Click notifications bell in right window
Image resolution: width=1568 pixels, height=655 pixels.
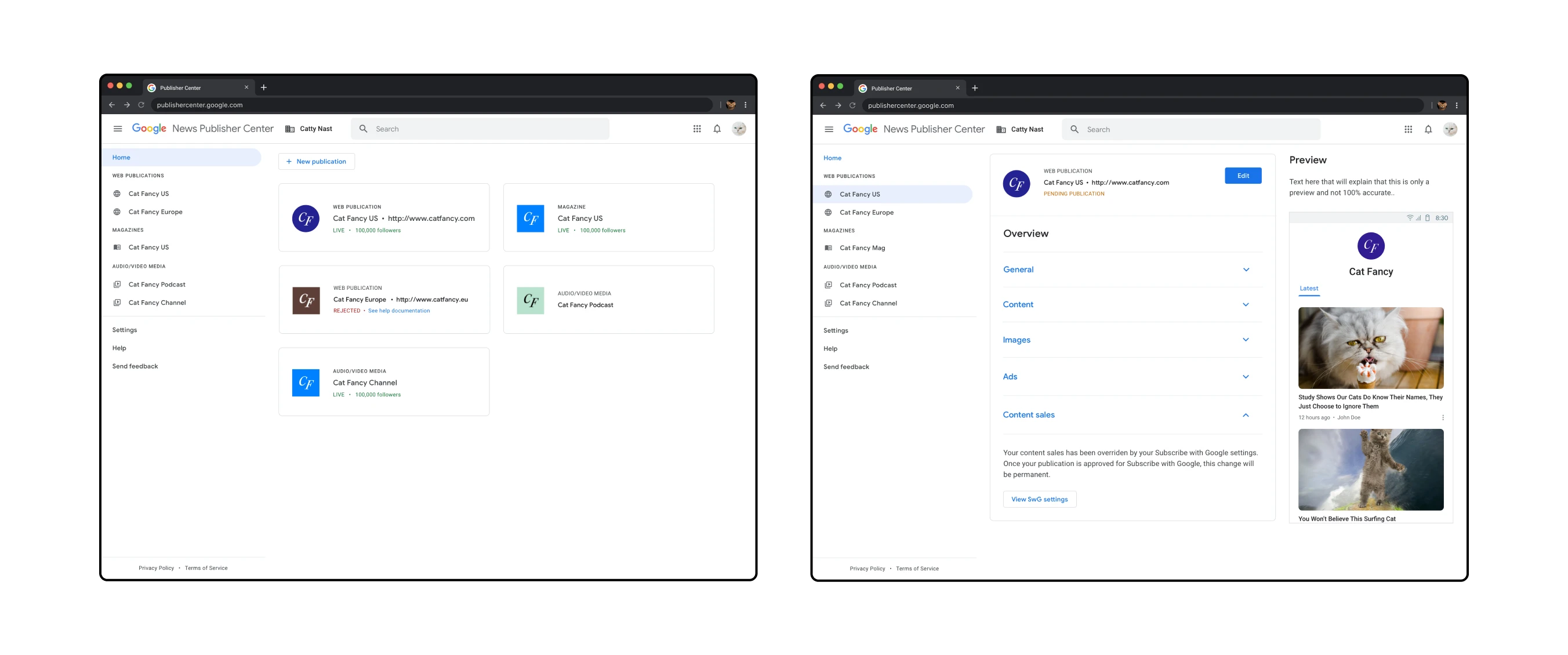pos(1428,129)
